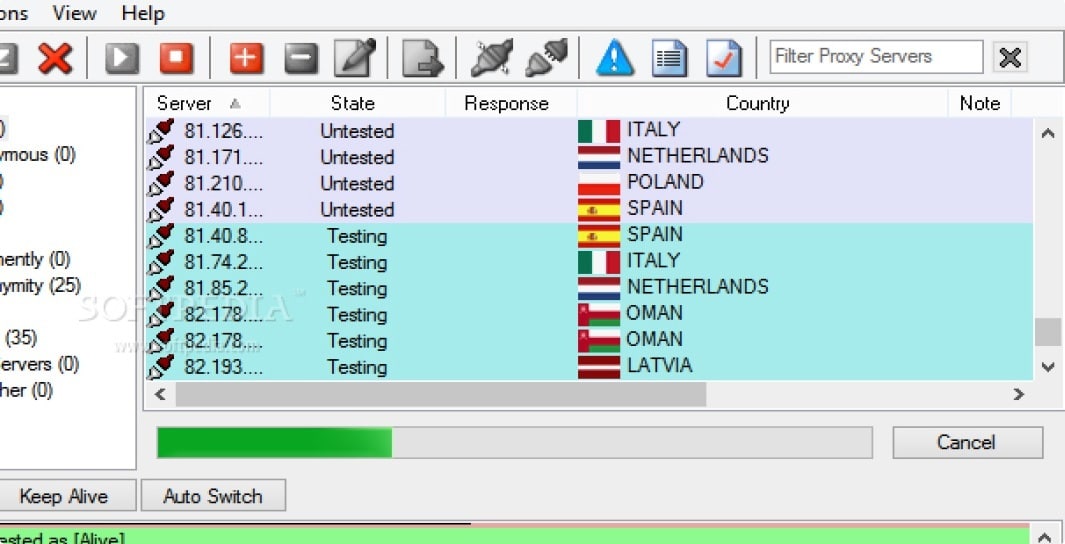
Task: Click the Filter Proxy Servers field
Action: tap(876, 56)
